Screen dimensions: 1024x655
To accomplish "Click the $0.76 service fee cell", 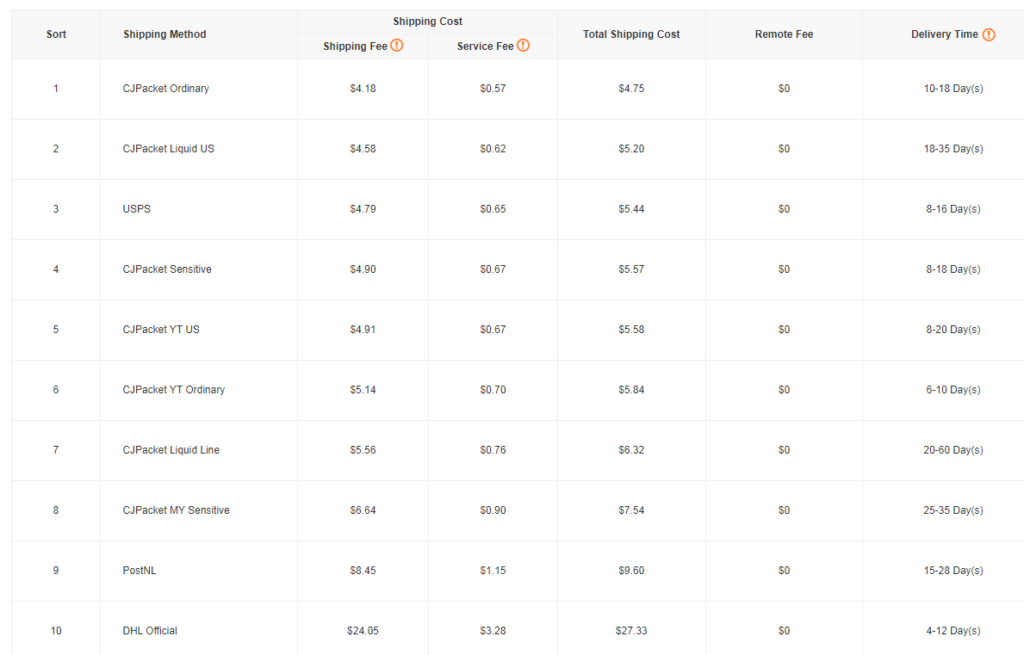I will point(492,450).
